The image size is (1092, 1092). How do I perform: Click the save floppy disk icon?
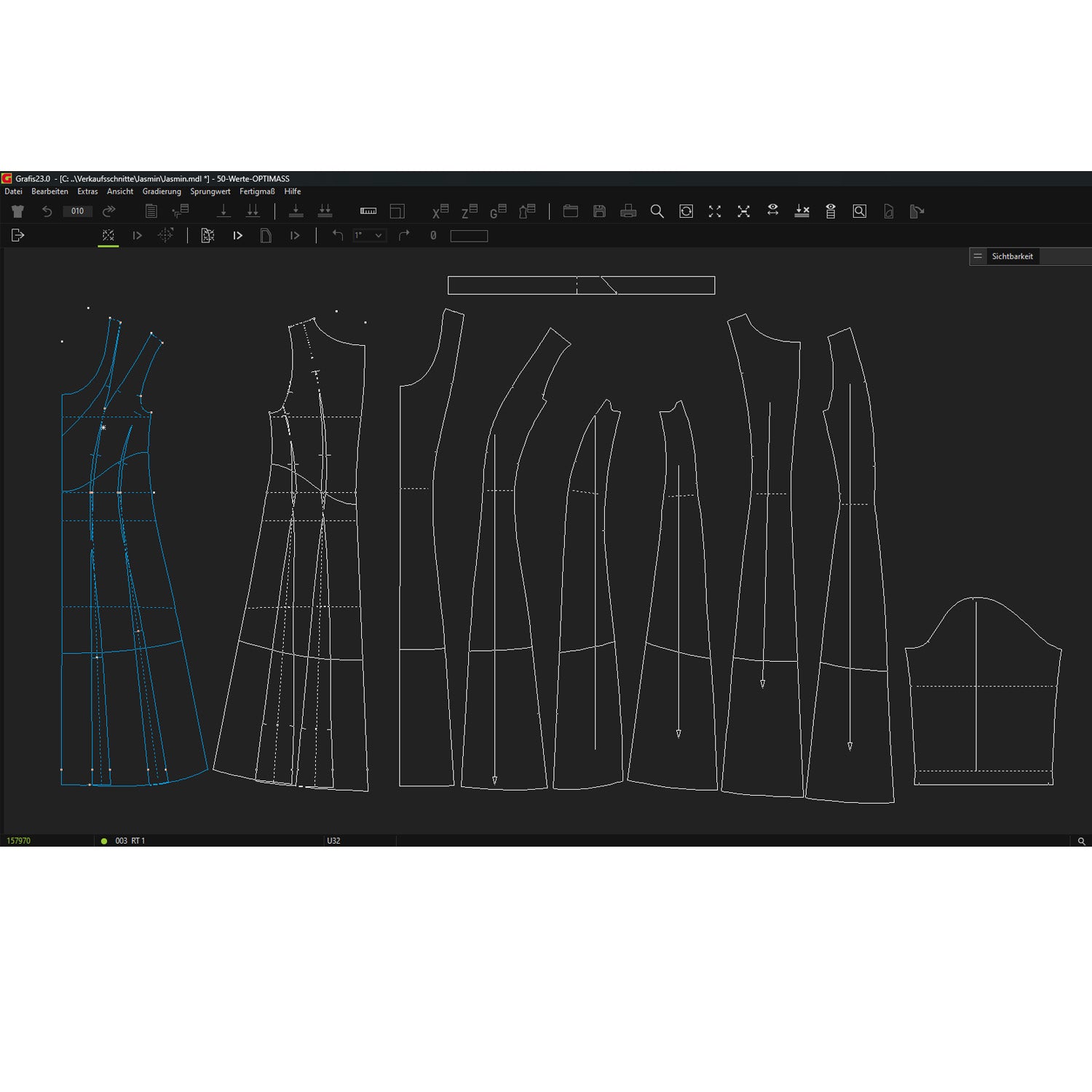coord(599,211)
